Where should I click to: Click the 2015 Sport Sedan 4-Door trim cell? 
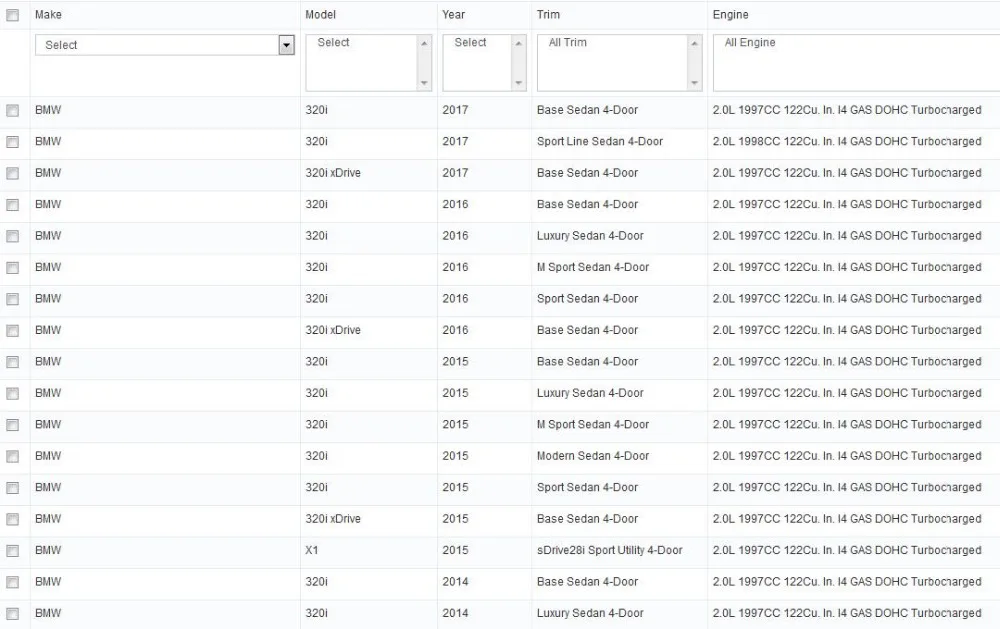pos(587,487)
